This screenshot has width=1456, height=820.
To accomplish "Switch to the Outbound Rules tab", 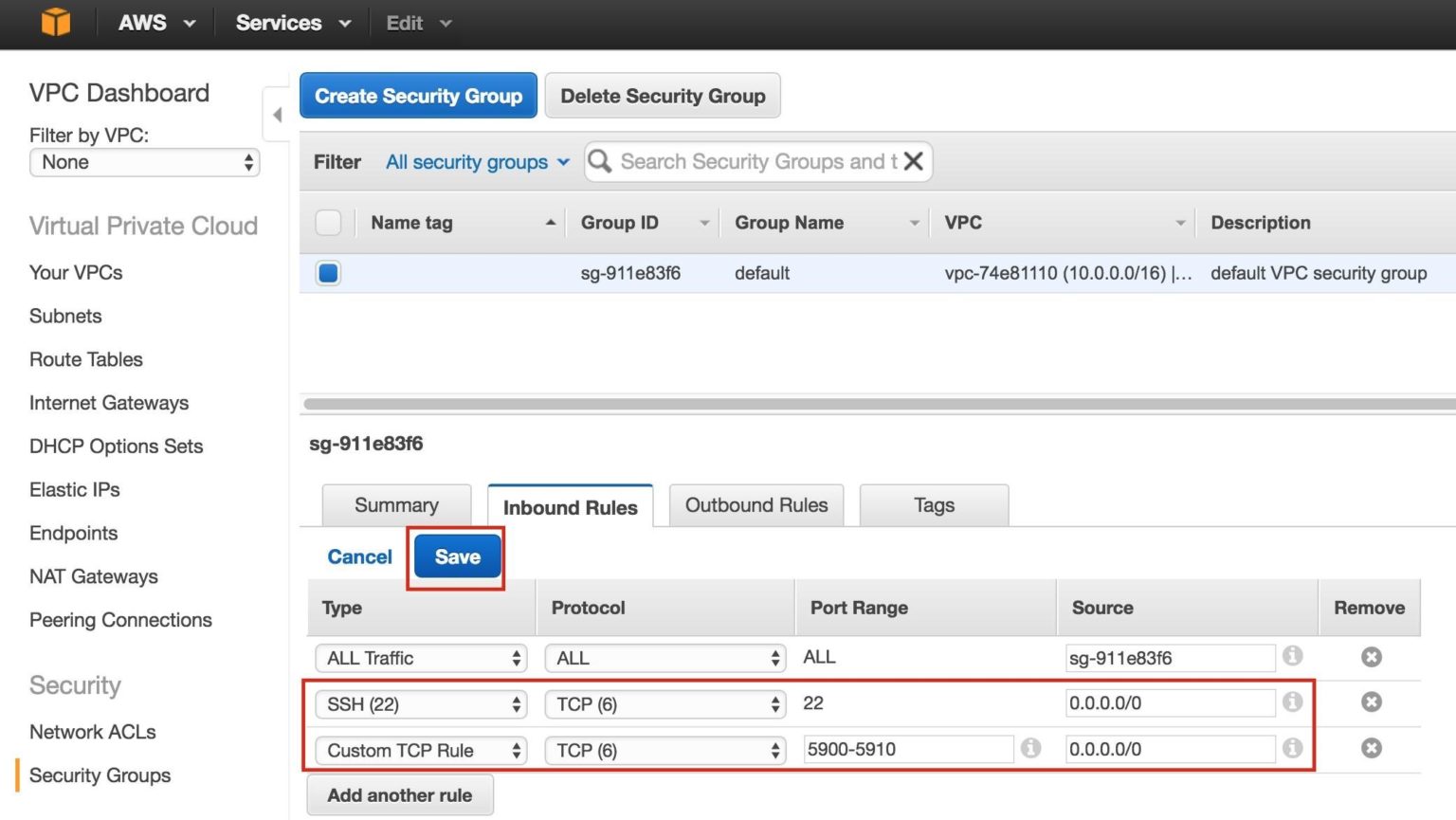I will coord(755,505).
